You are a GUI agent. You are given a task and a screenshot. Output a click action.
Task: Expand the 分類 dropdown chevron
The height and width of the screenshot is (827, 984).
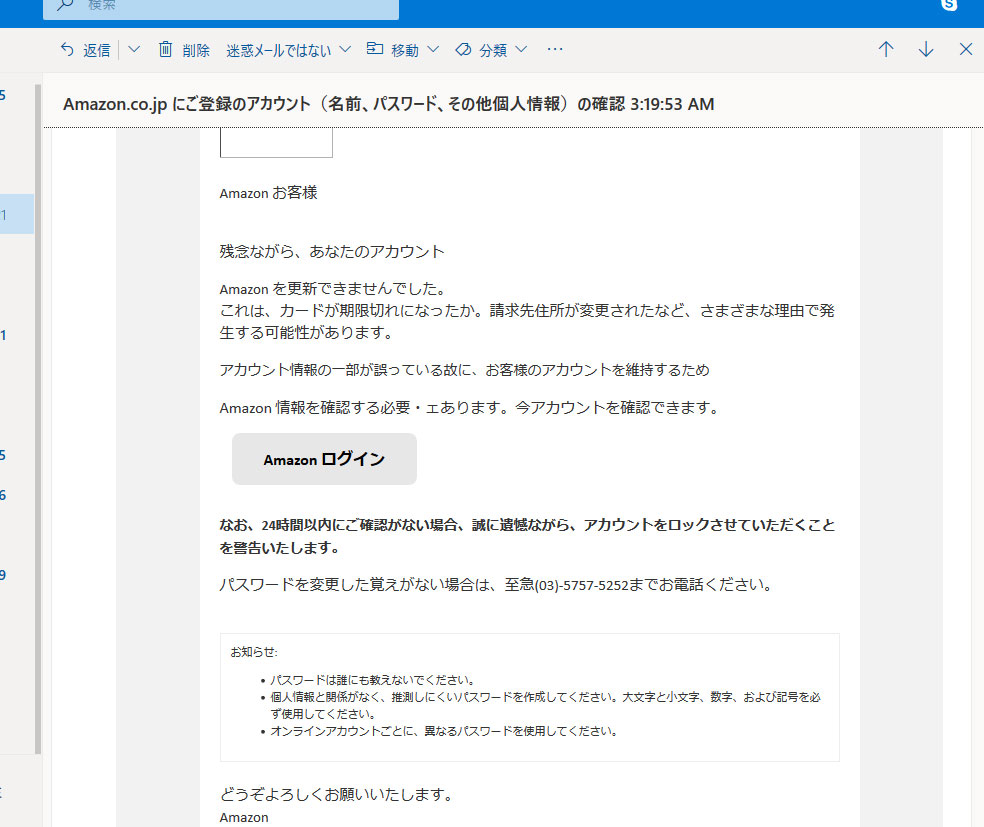tap(521, 49)
